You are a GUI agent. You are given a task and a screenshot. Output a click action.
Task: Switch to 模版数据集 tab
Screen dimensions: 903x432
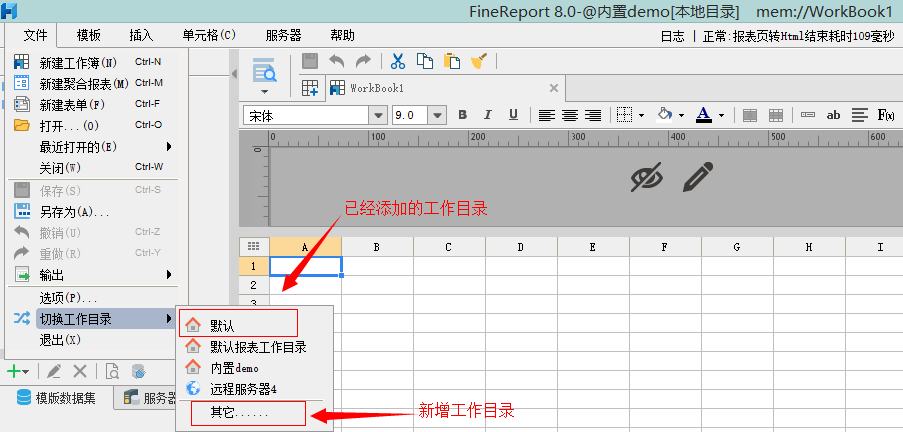tap(56, 398)
